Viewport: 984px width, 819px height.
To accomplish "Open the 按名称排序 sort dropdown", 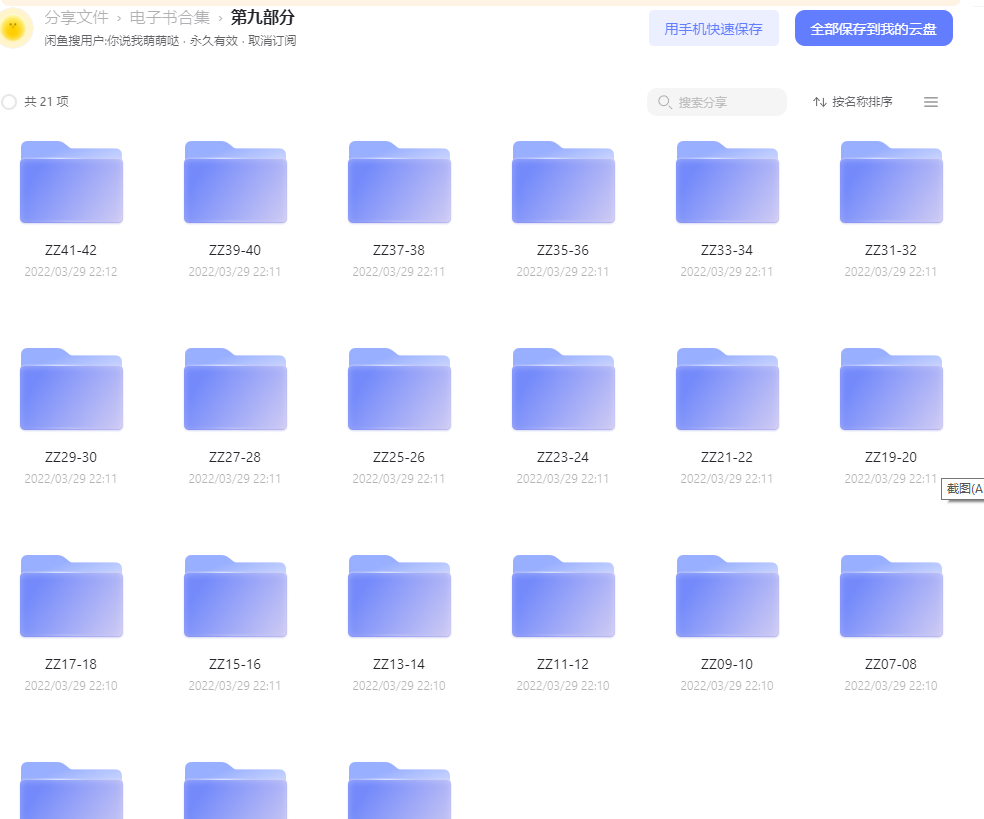I will [x=853, y=102].
